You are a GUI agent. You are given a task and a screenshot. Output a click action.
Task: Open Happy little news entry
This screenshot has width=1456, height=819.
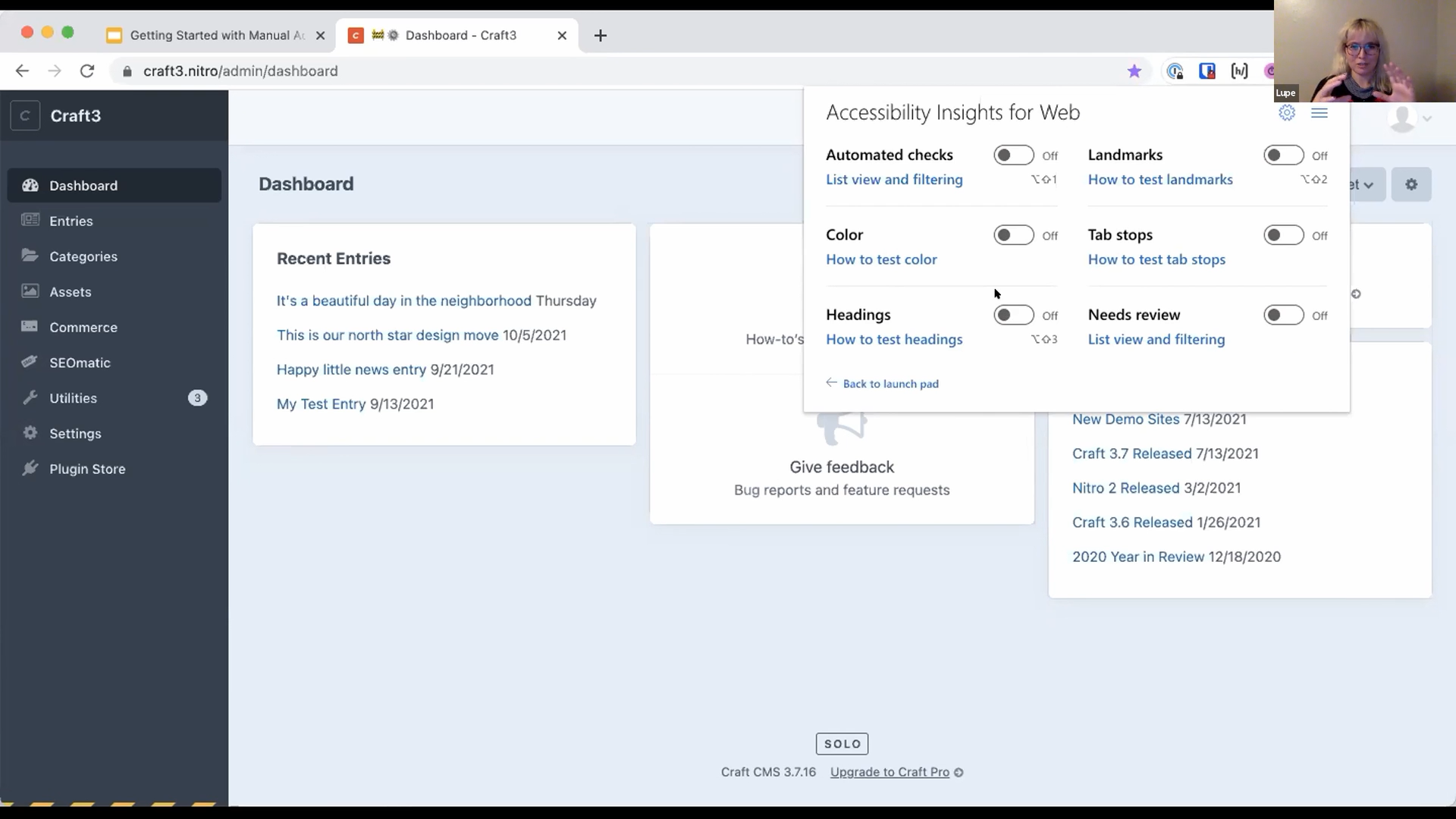point(351,370)
